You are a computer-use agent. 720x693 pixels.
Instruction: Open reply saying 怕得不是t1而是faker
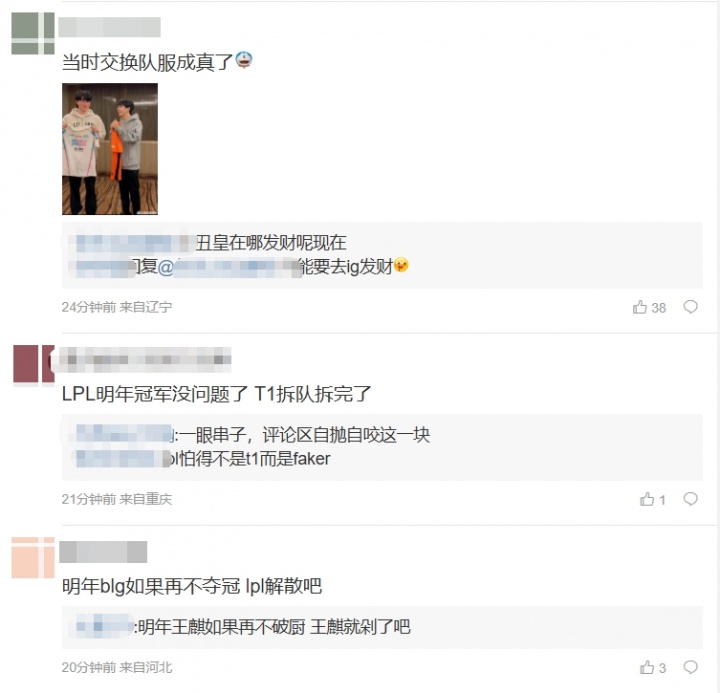click(203, 458)
